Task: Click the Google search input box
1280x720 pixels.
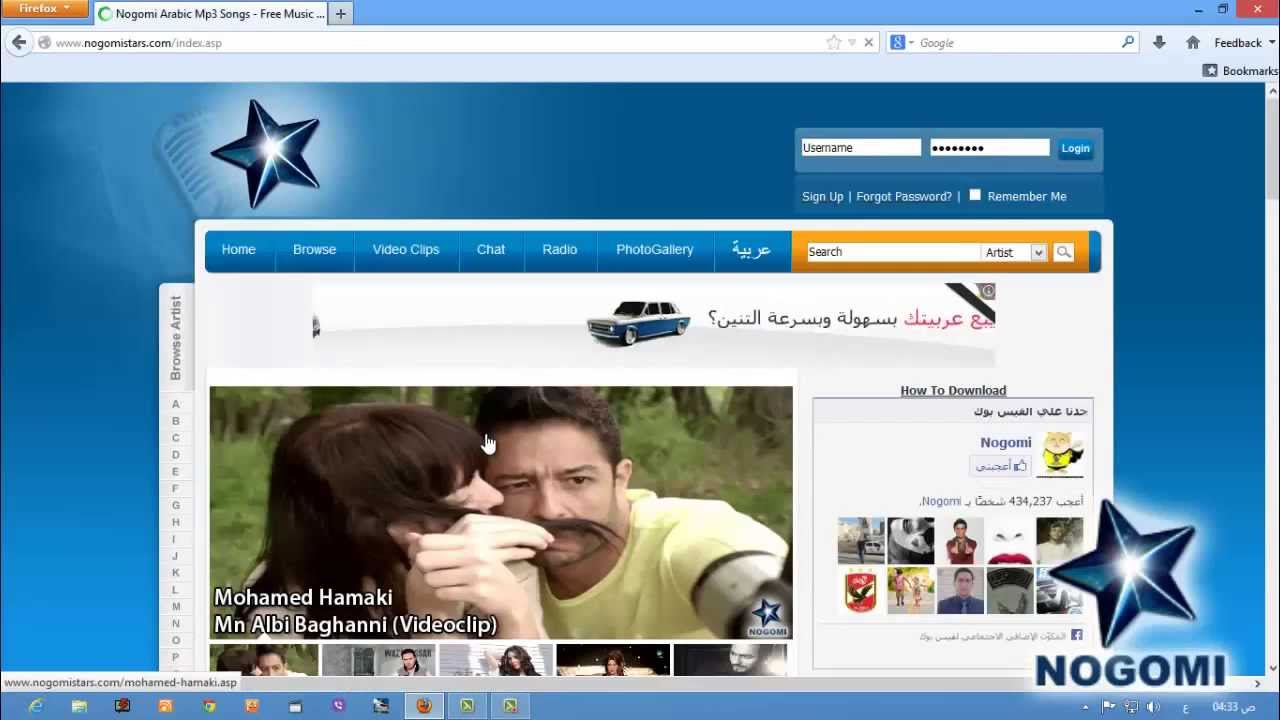Action: click(x=1018, y=42)
